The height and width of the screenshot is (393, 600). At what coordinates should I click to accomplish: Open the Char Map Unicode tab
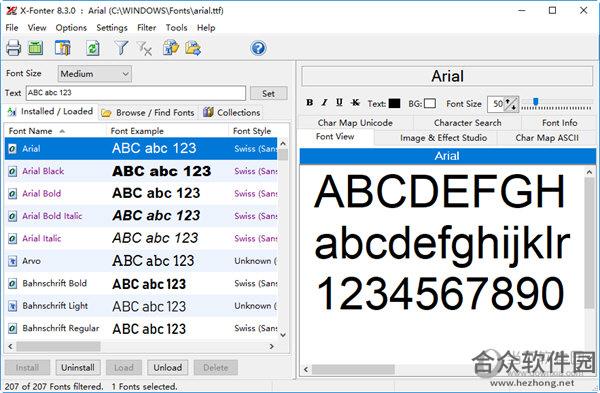coord(355,123)
